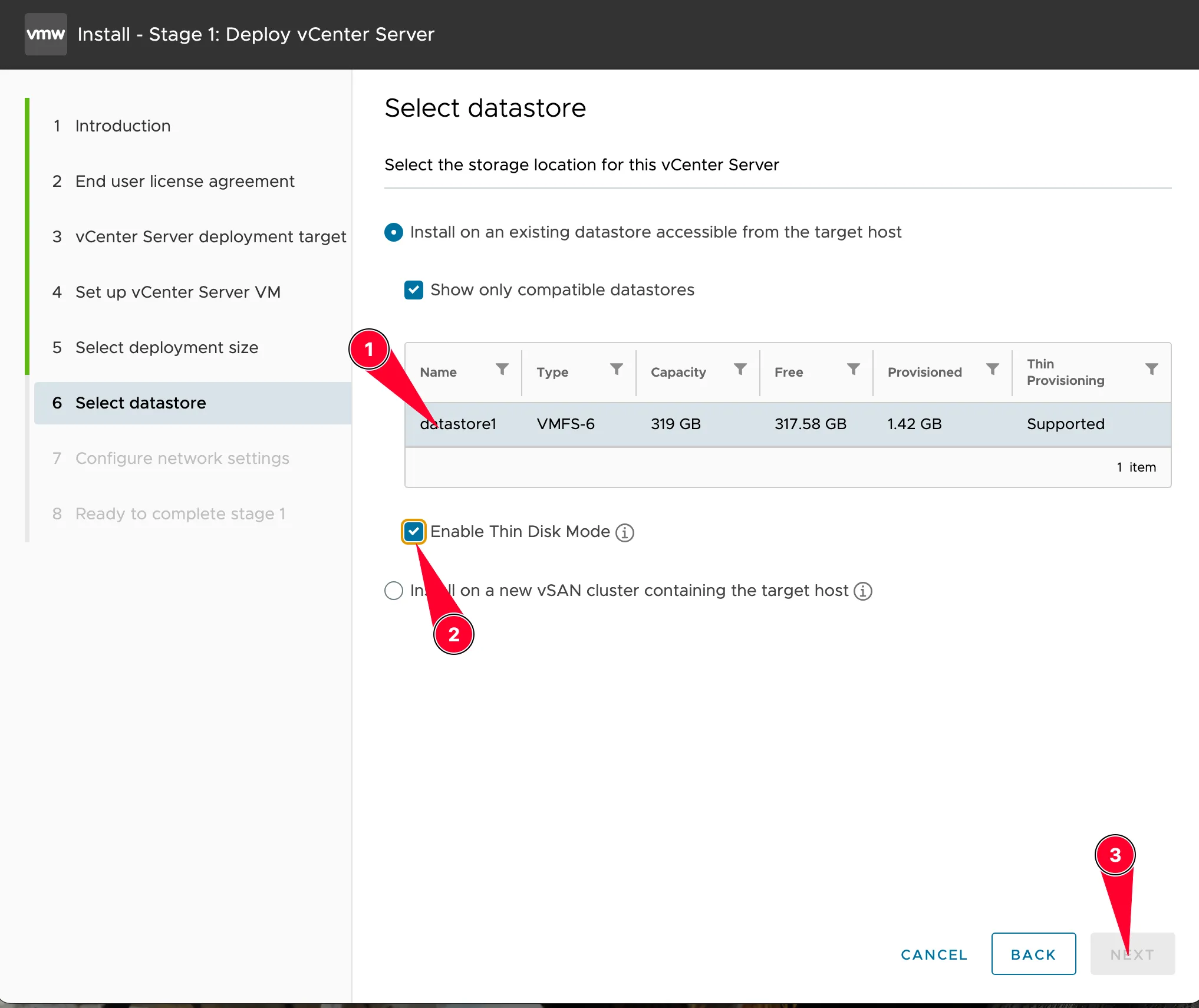Viewport: 1199px width, 1008px height.
Task: Open info tooltip for vSAN cluster option
Action: click(863, 591)
